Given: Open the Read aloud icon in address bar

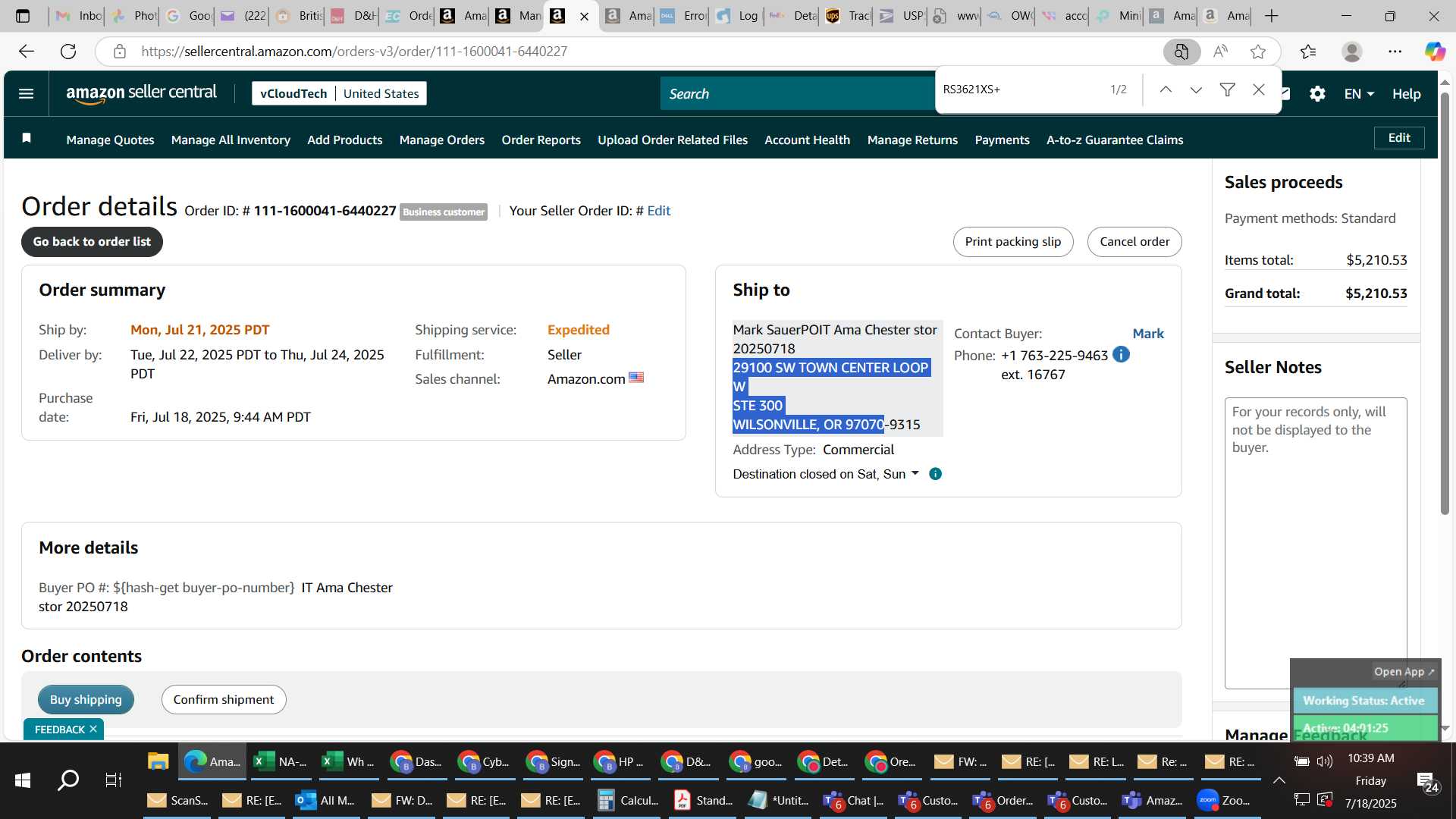Looking at the screenshot, I should pyautogui.click(x=1220, y=52).
